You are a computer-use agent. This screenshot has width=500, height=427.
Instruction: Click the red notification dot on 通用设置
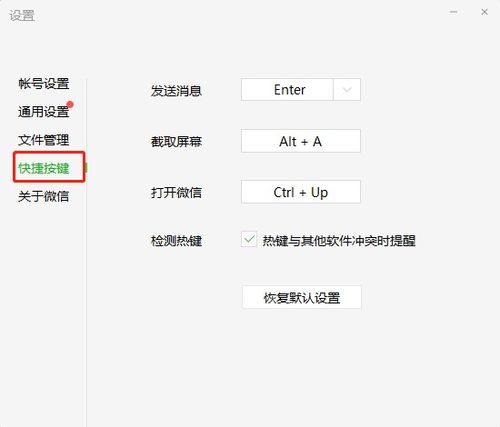pyautogui.click(x=70, y=105)
